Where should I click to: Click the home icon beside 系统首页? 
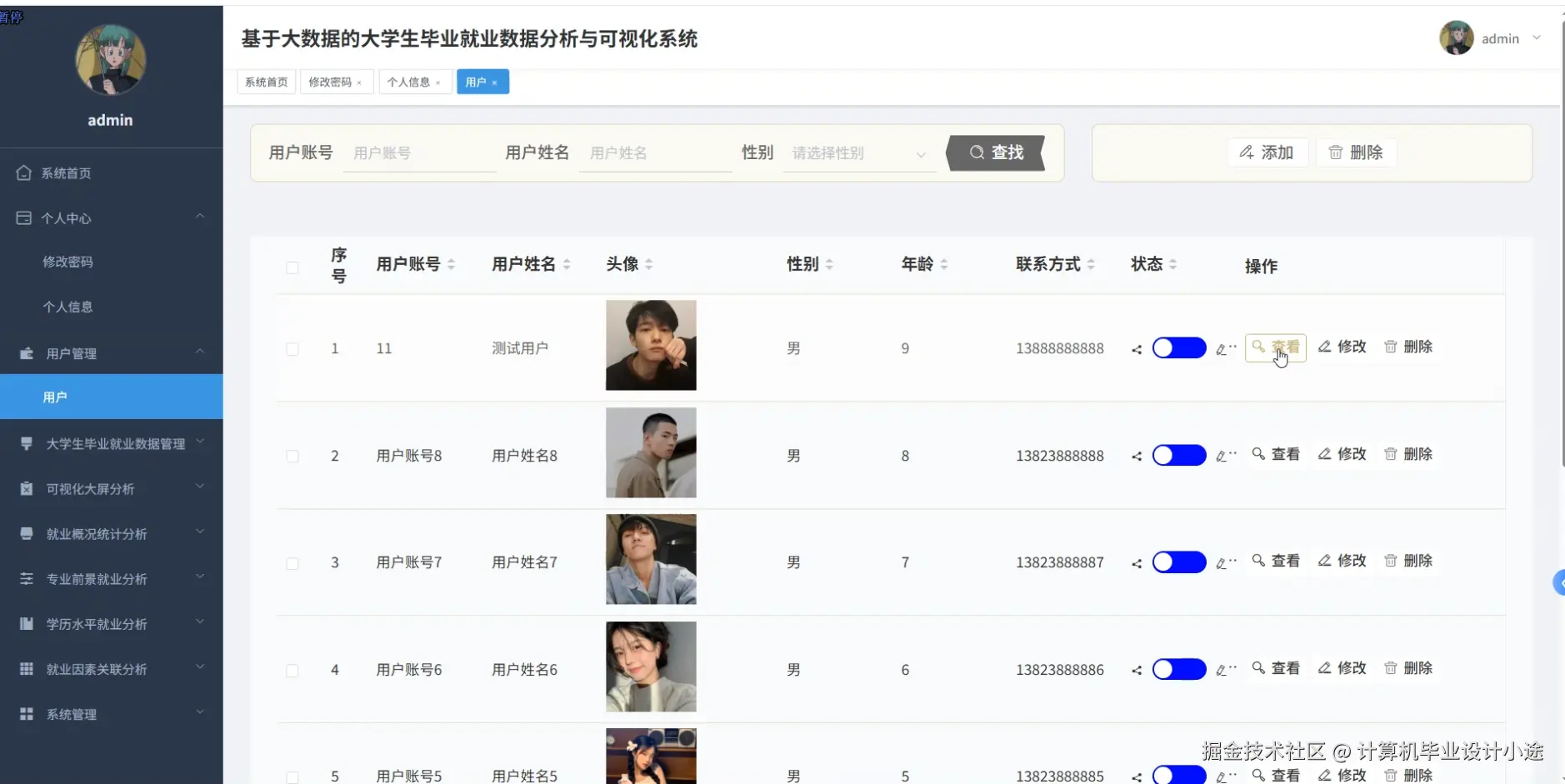(x=23, y=173)
